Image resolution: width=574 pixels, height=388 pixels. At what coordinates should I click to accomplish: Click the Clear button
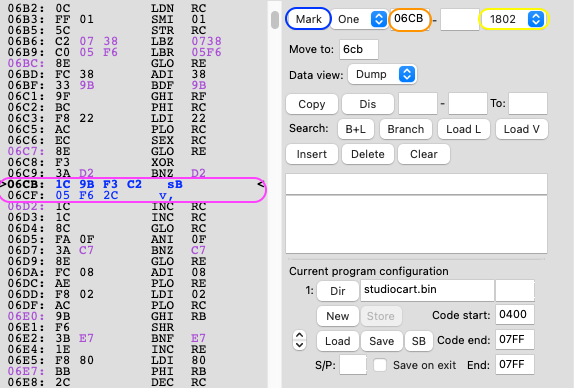424,154
